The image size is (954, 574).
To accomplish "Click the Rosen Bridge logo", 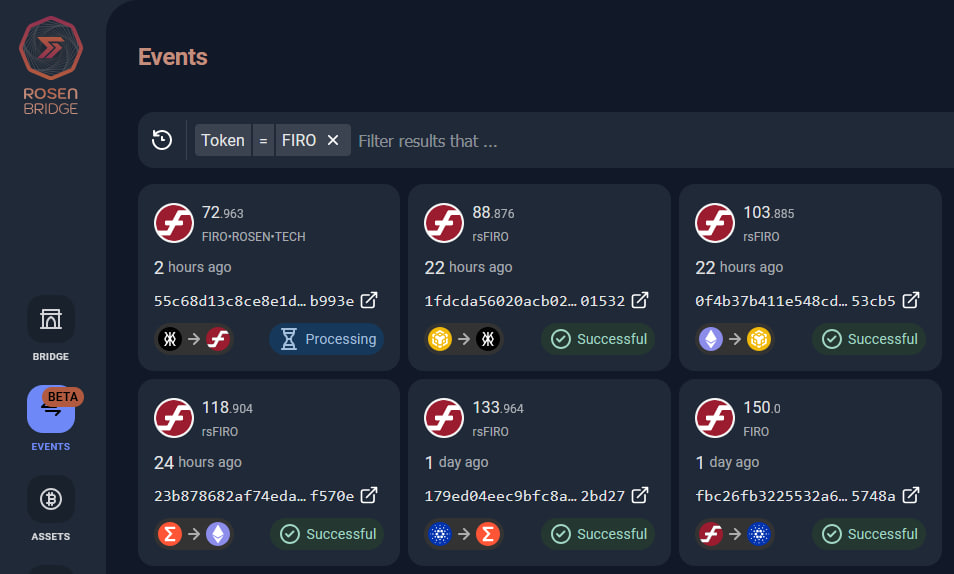I will click(50, 66).
